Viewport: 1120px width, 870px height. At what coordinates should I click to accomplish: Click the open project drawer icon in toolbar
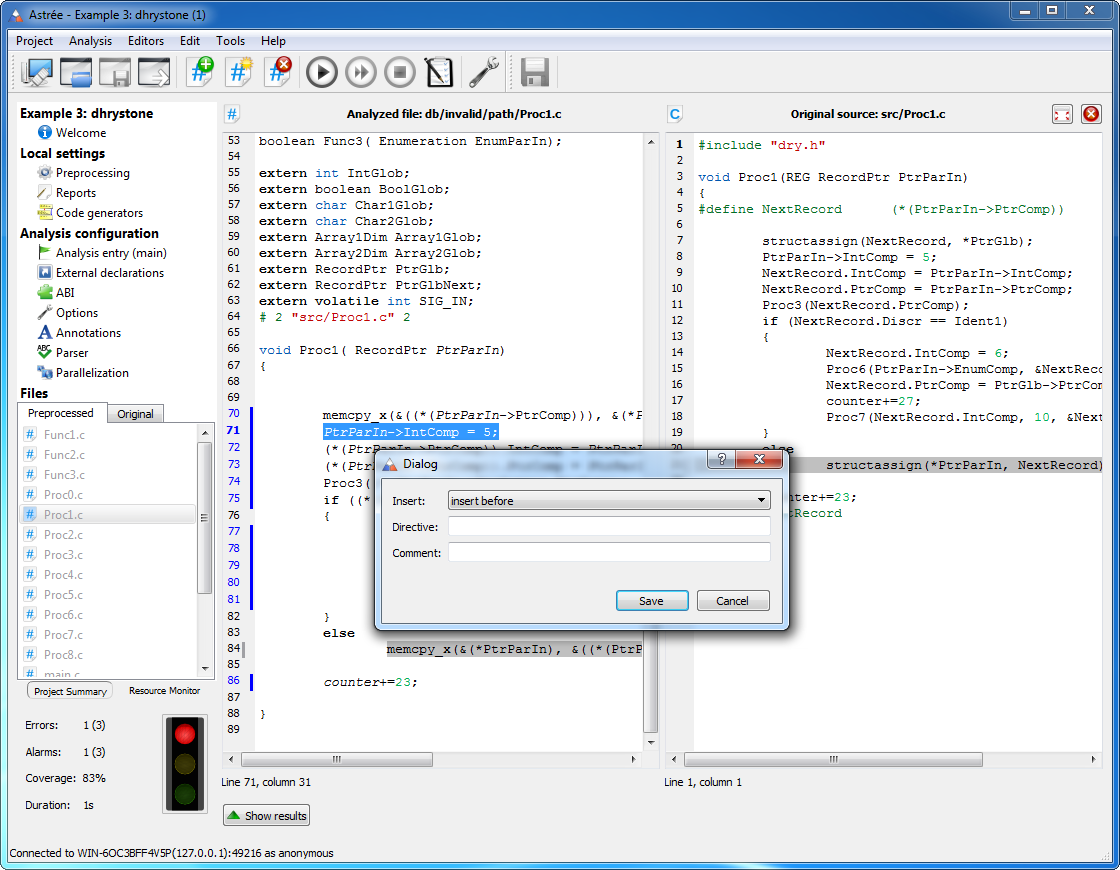pyautogui.click(x=76, y=72)
